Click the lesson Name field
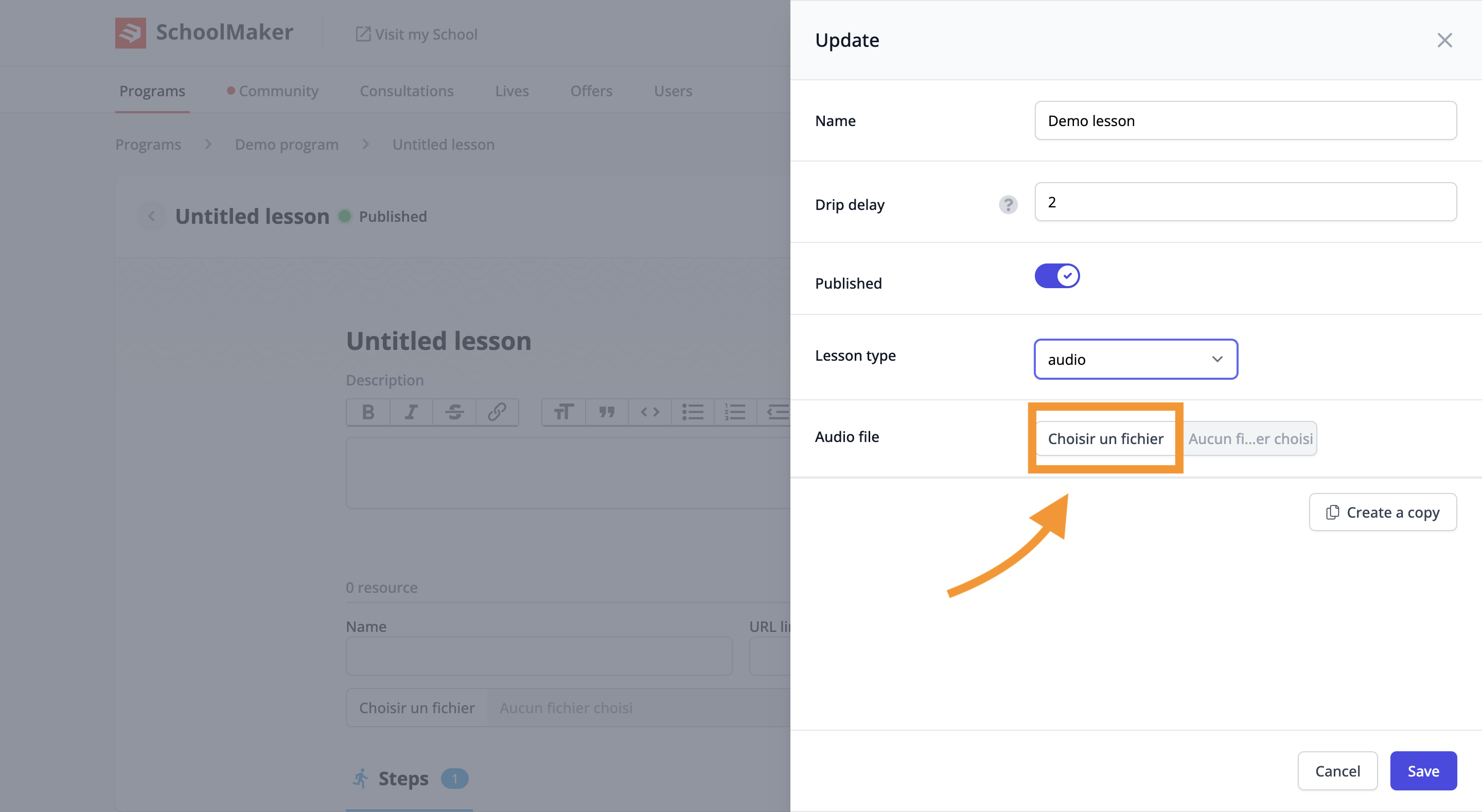This screenshot has width=1482, height=812. click(1245, 120)
